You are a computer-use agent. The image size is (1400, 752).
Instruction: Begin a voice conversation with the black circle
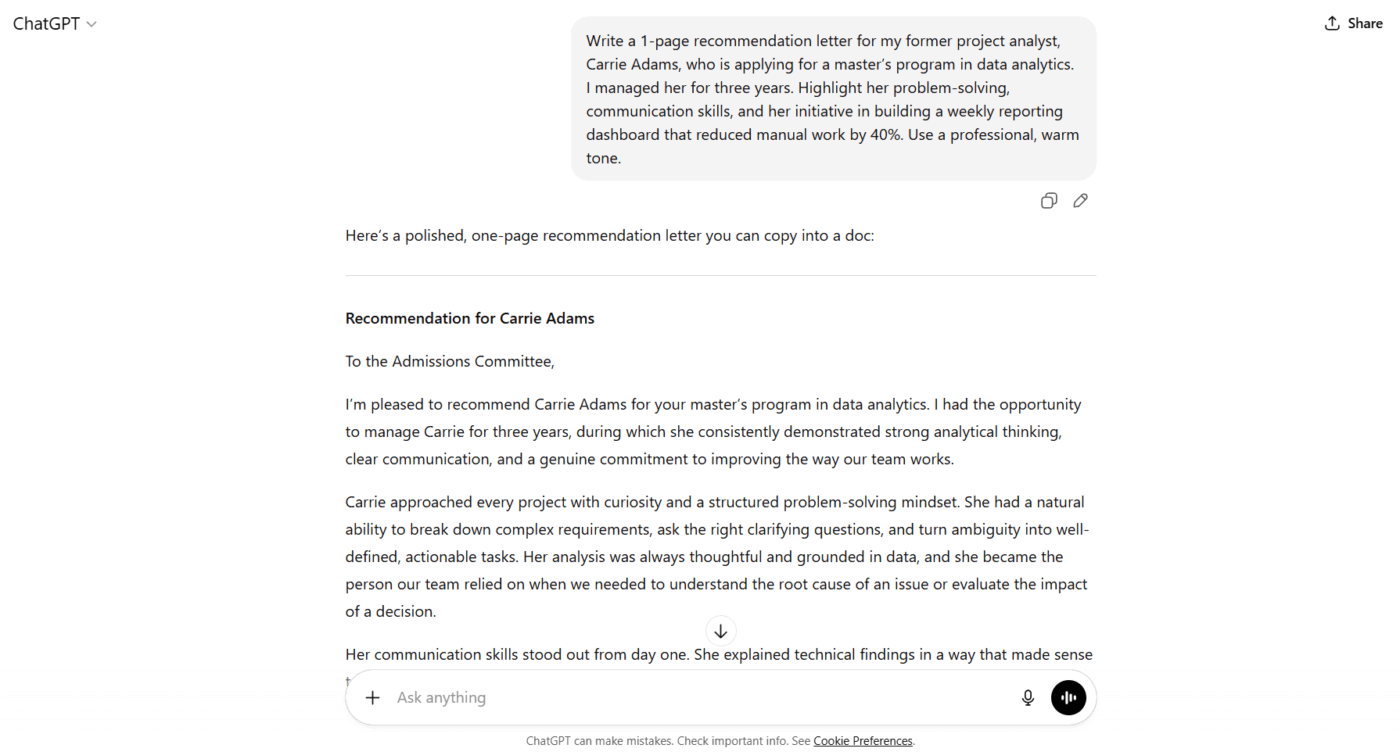(1068, 697)
